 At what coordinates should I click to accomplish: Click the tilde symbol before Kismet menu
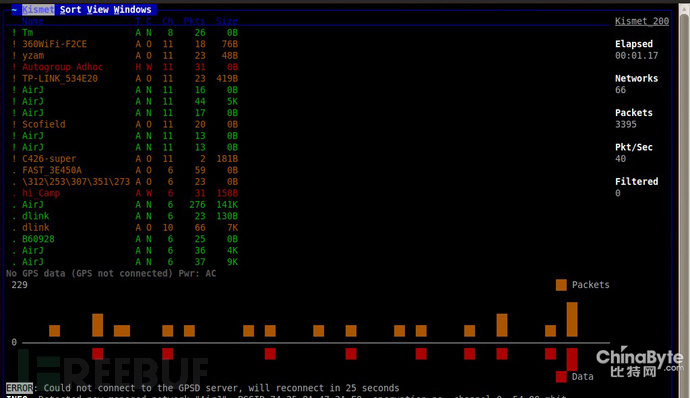pyautogui.click(x=14, y=9)
